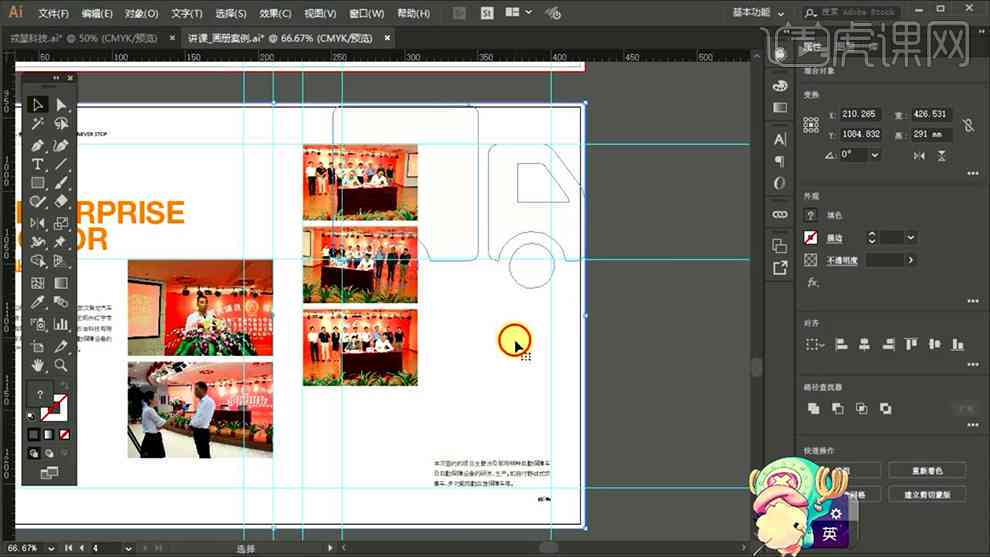Open the Color palette panel icon

(x=780, y=85)
